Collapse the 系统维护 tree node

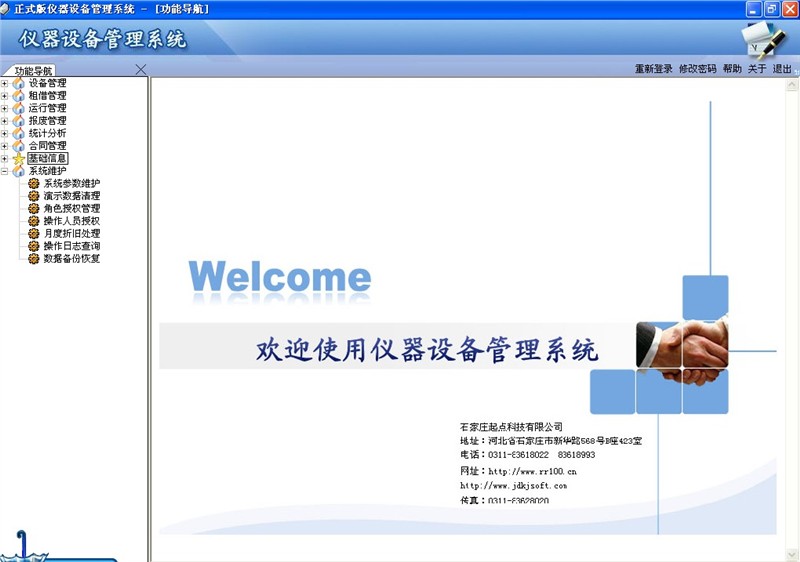coord(5,171)
